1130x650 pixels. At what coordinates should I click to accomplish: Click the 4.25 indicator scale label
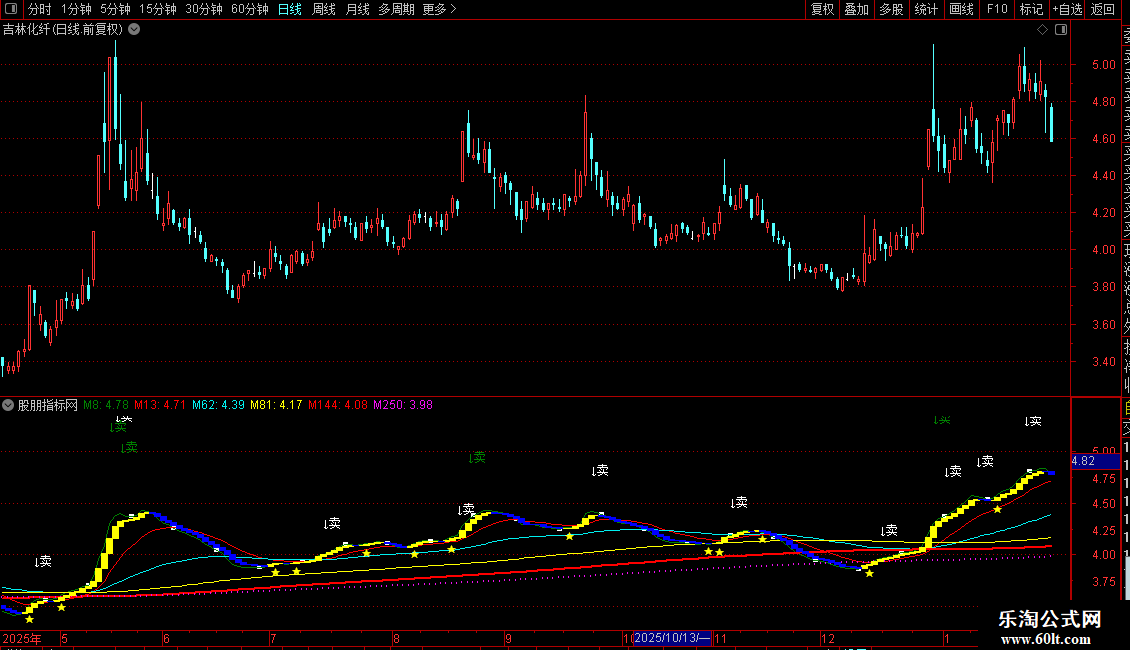click(x=1103, y=530)
